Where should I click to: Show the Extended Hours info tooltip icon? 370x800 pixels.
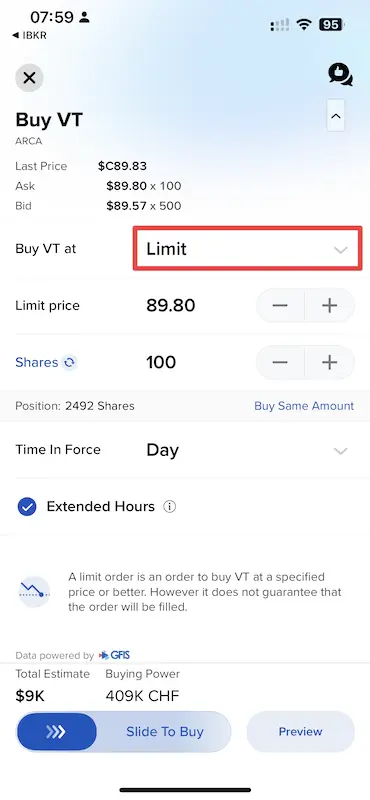coord(169,507)
